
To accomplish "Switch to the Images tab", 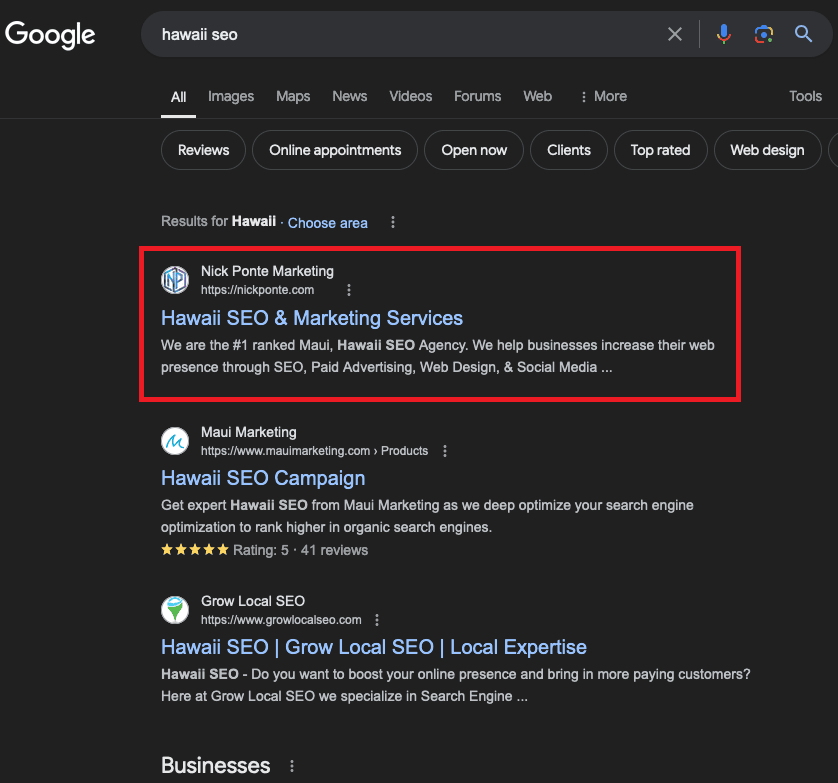I will 231,96.
